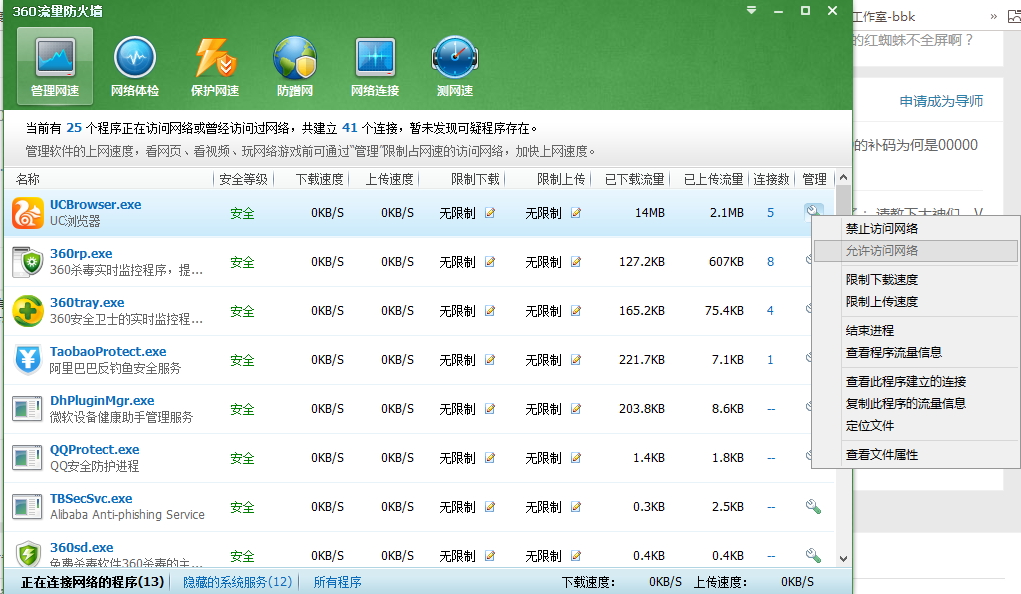Select the TaobaoProtect.exe process name
Screen dimensions: 1021x594
tap(108, 352)
